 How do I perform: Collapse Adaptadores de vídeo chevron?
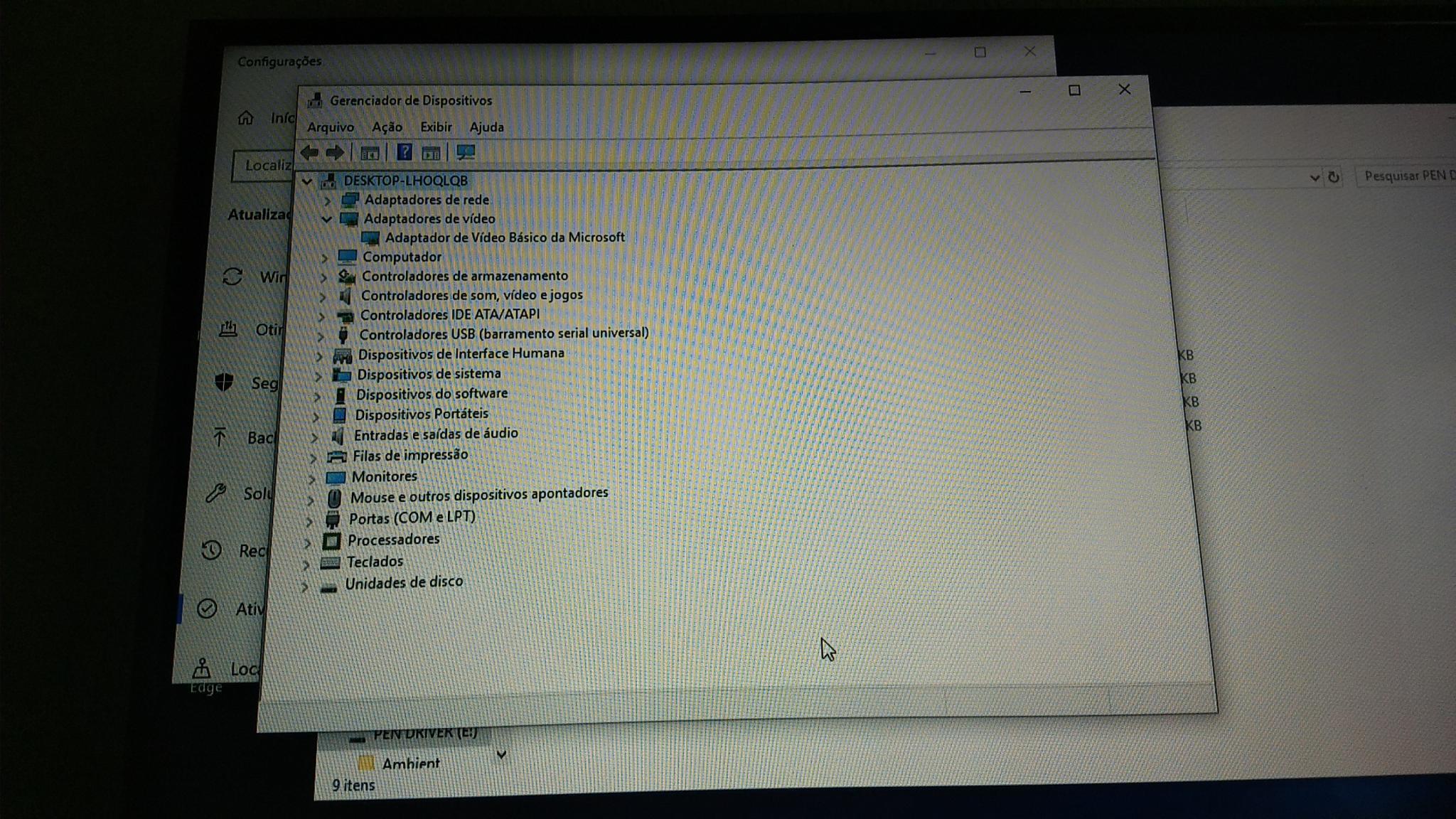(326, 220)
